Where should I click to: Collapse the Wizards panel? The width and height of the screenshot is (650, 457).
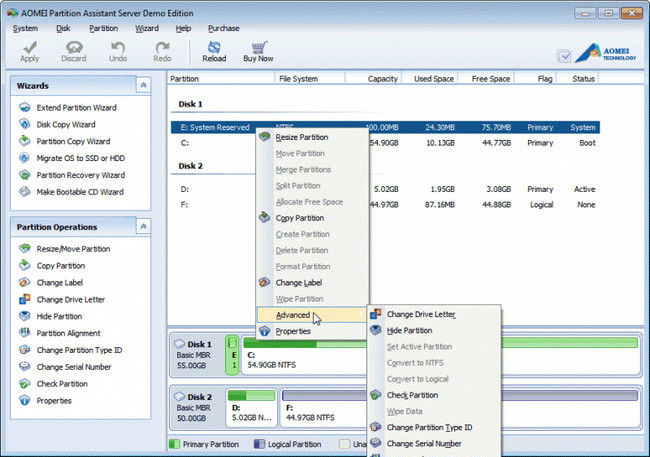pyautogui.click(x=144, y=86)
